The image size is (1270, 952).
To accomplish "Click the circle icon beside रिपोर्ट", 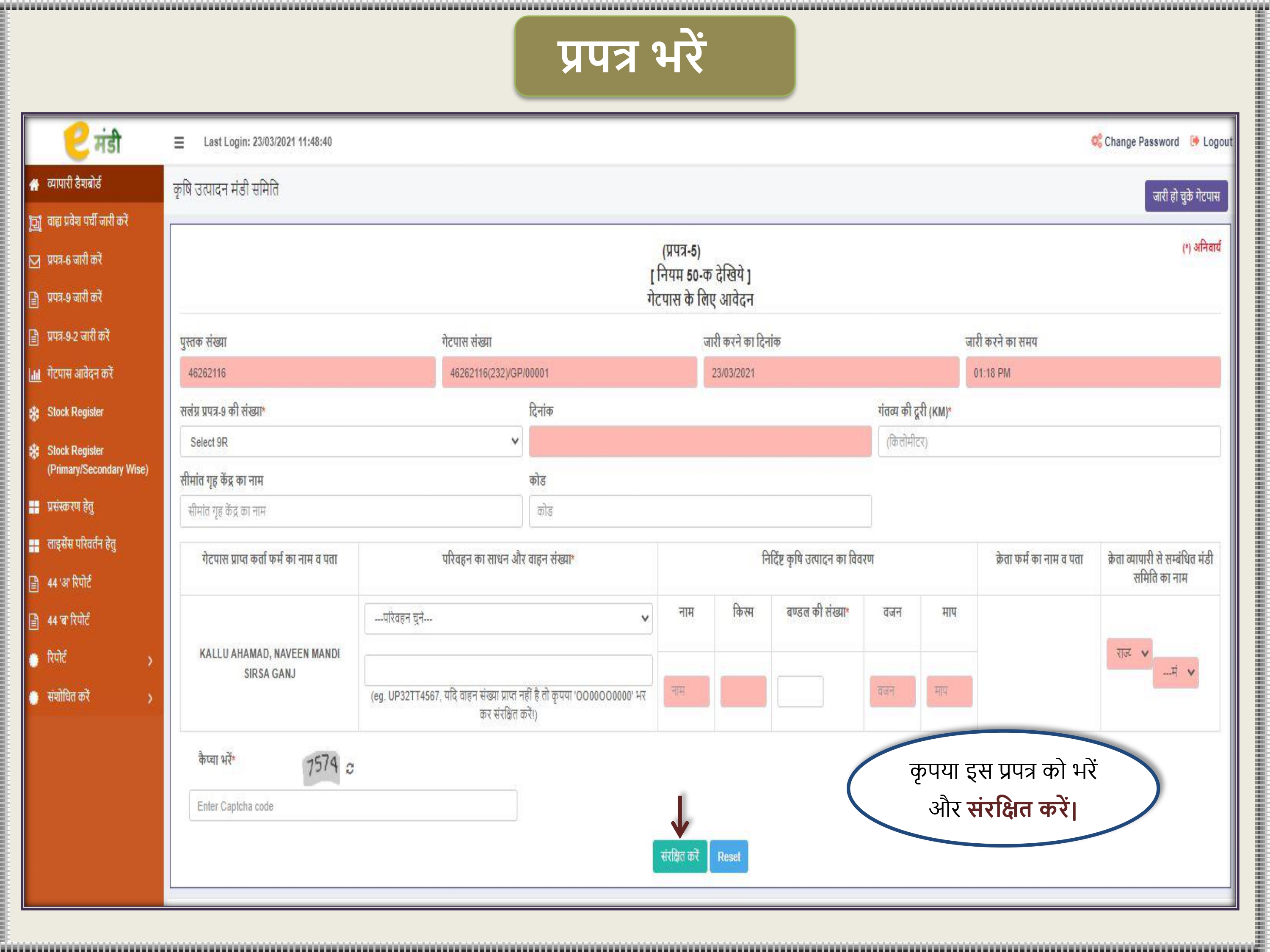I will 34,660.
